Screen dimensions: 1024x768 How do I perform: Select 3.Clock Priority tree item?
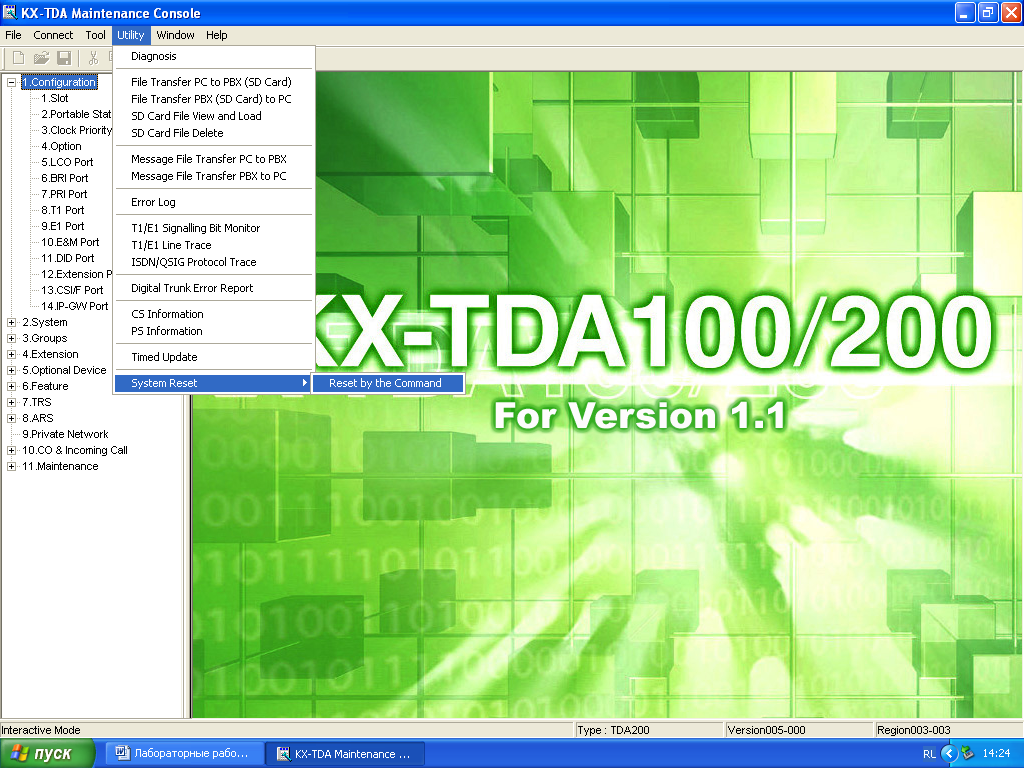tap(76, 131)
